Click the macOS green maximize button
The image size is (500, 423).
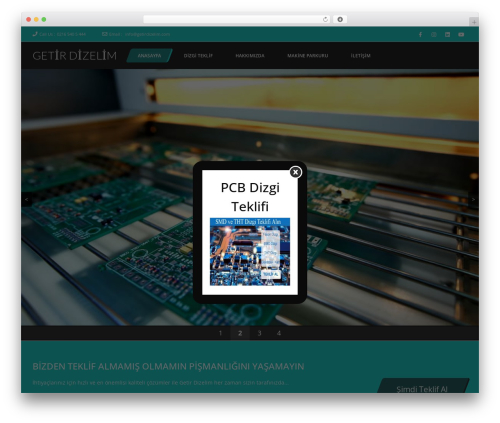(44, 20)
